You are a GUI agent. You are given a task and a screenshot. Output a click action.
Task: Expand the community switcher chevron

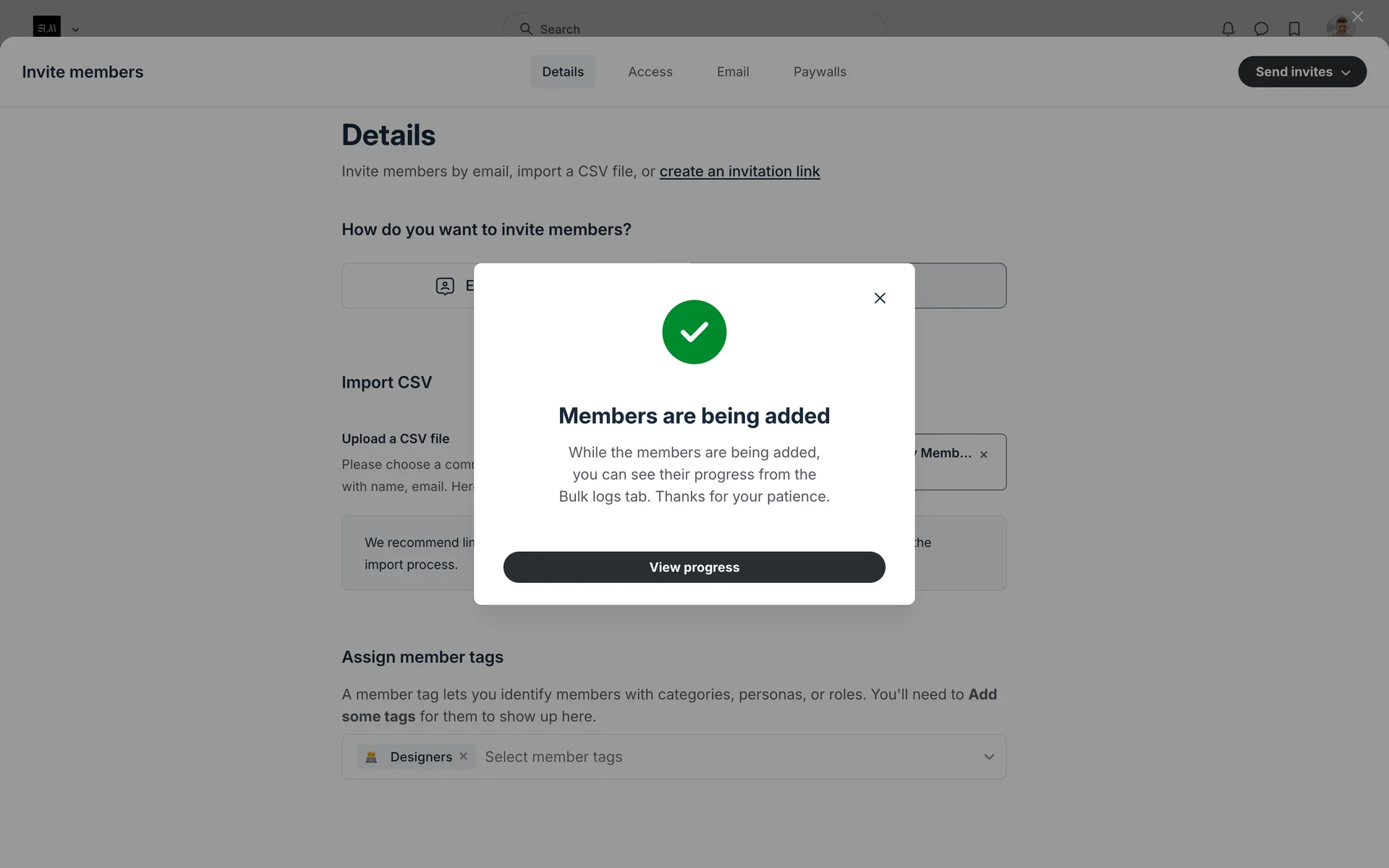coord(75,30)
